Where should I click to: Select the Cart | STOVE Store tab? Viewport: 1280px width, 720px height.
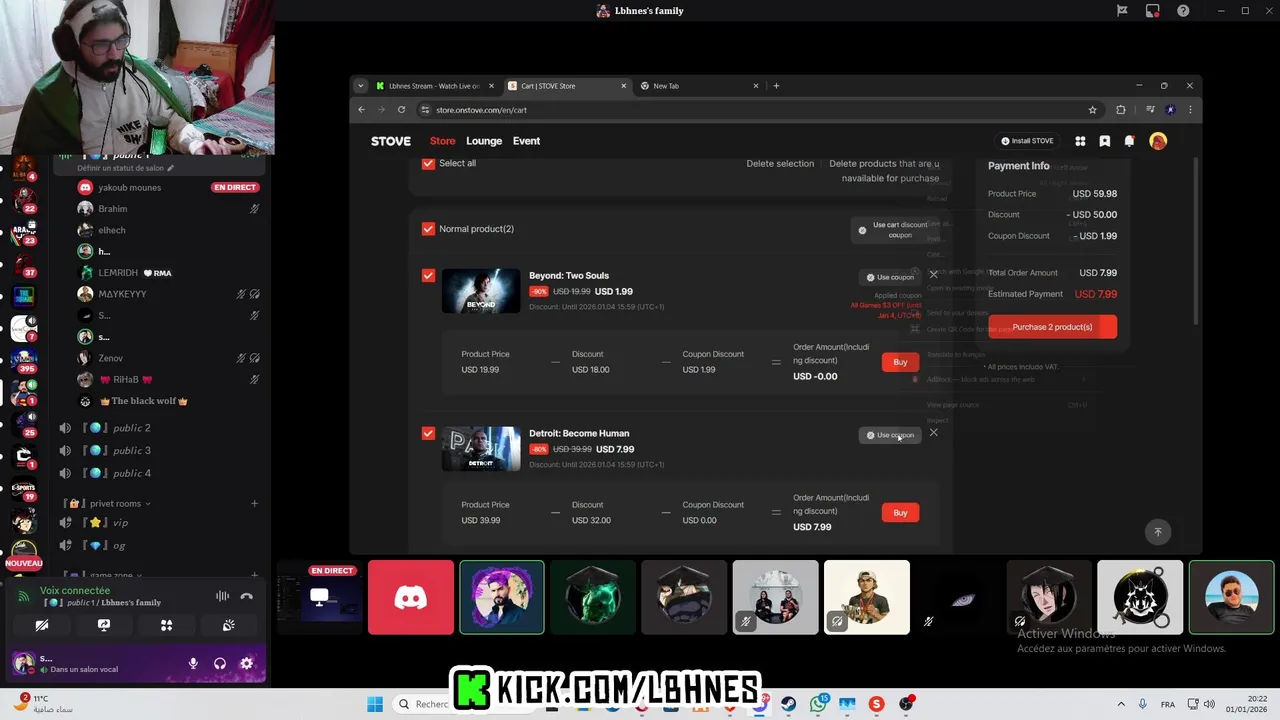566,86
